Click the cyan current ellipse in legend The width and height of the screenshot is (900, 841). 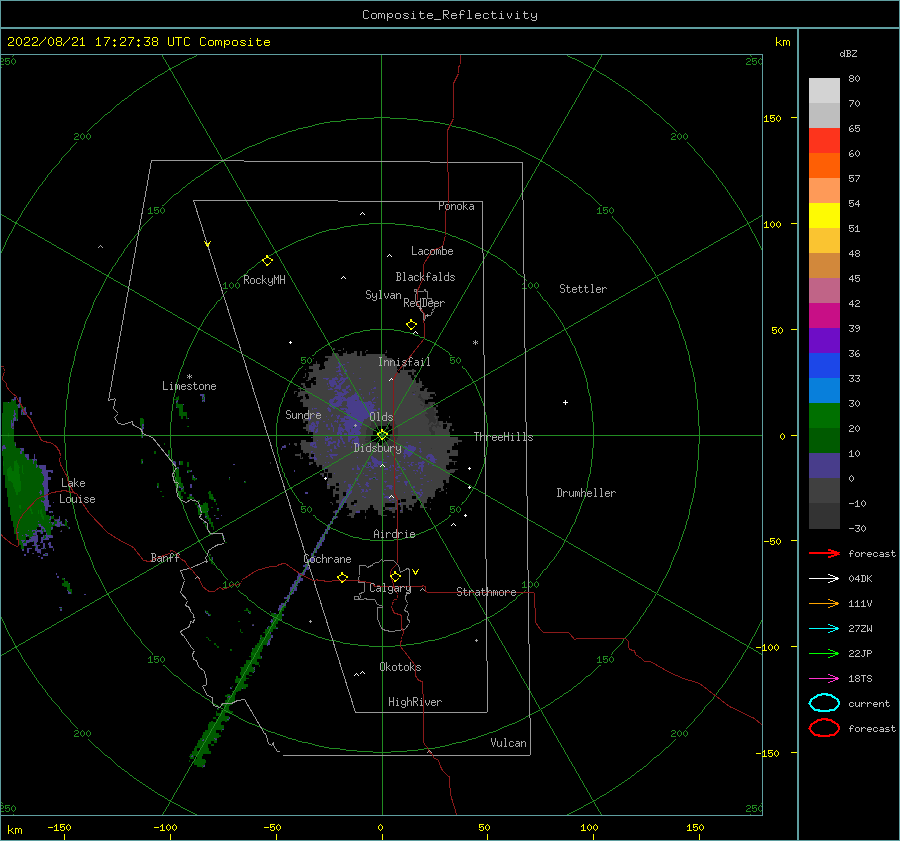[824, 703]
